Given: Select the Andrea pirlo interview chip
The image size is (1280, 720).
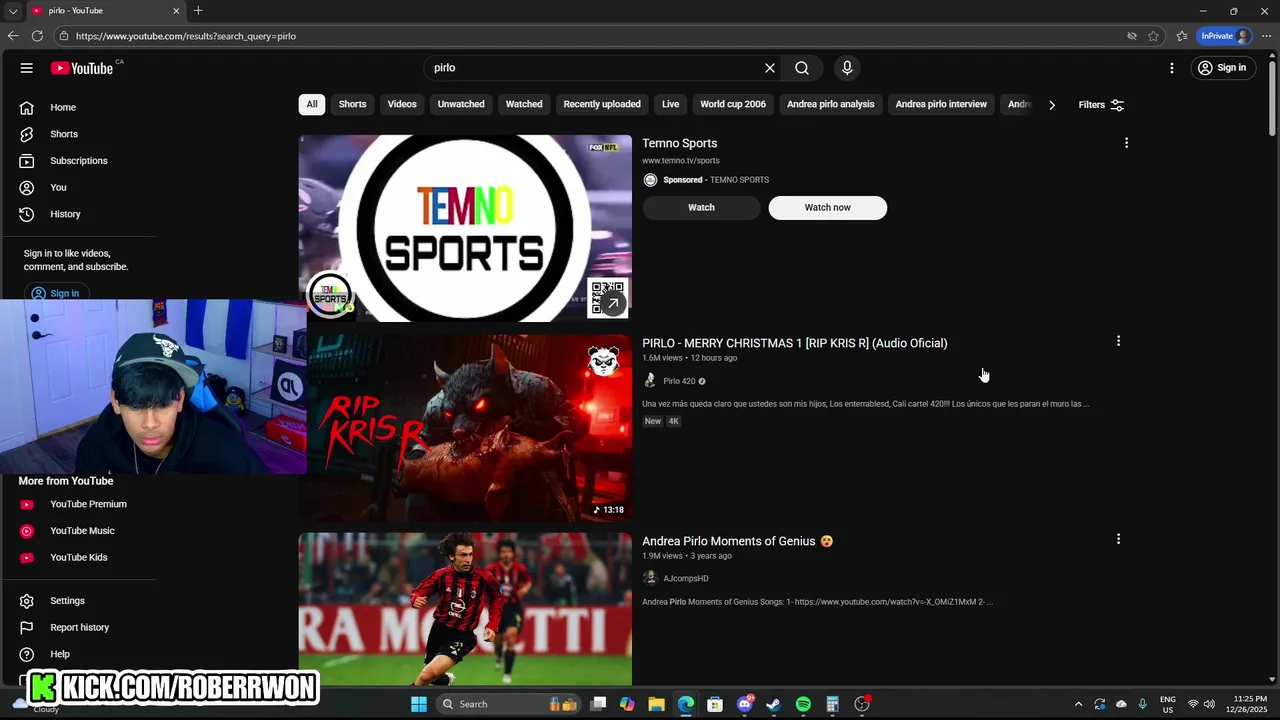Looking at the screenshot, I should [941, 104].
